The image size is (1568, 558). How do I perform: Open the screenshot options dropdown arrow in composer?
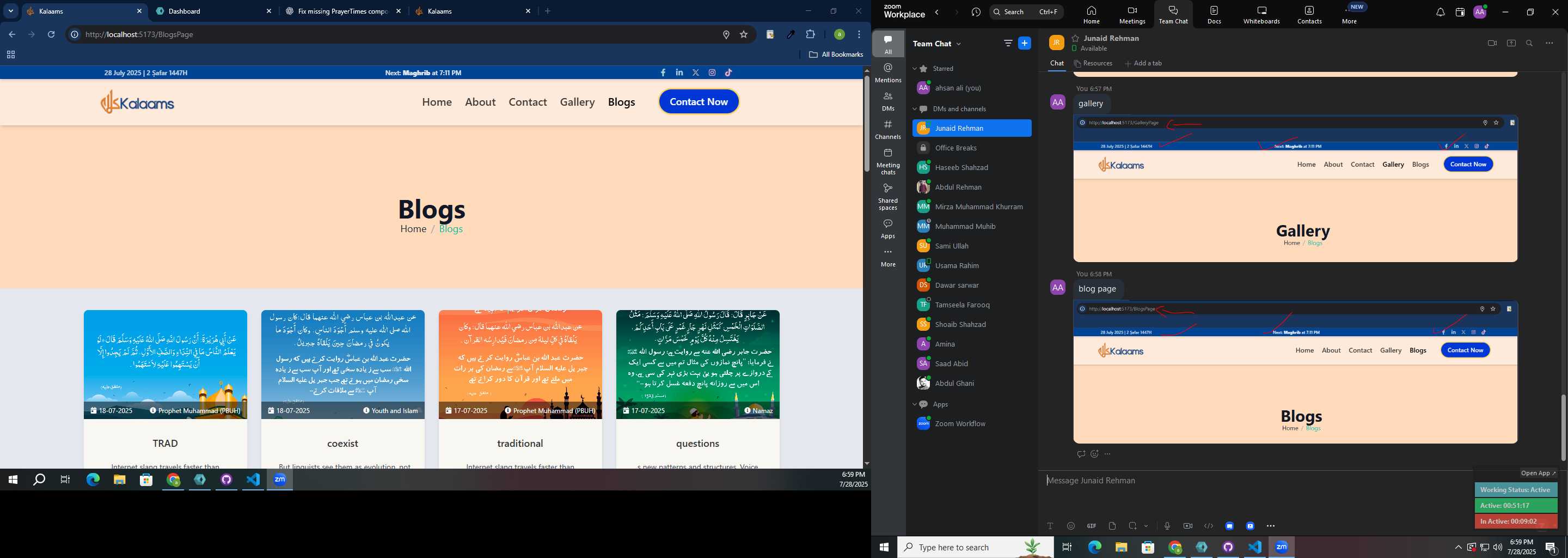[x=1146, y=526]
